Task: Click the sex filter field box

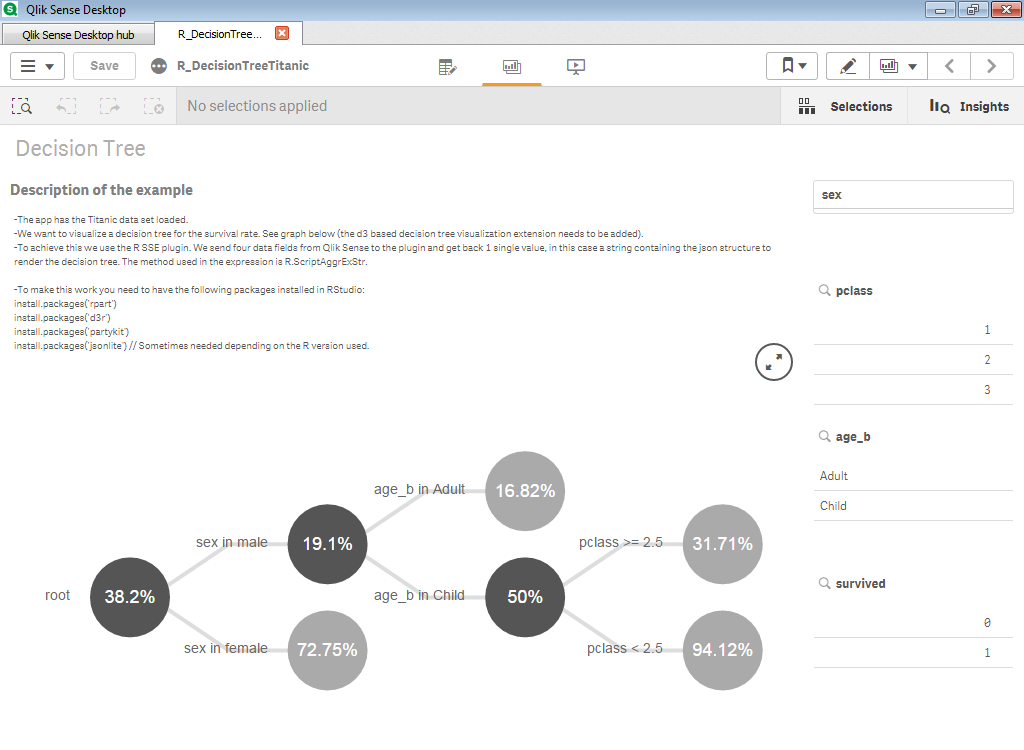Action: tap(913, 195)
